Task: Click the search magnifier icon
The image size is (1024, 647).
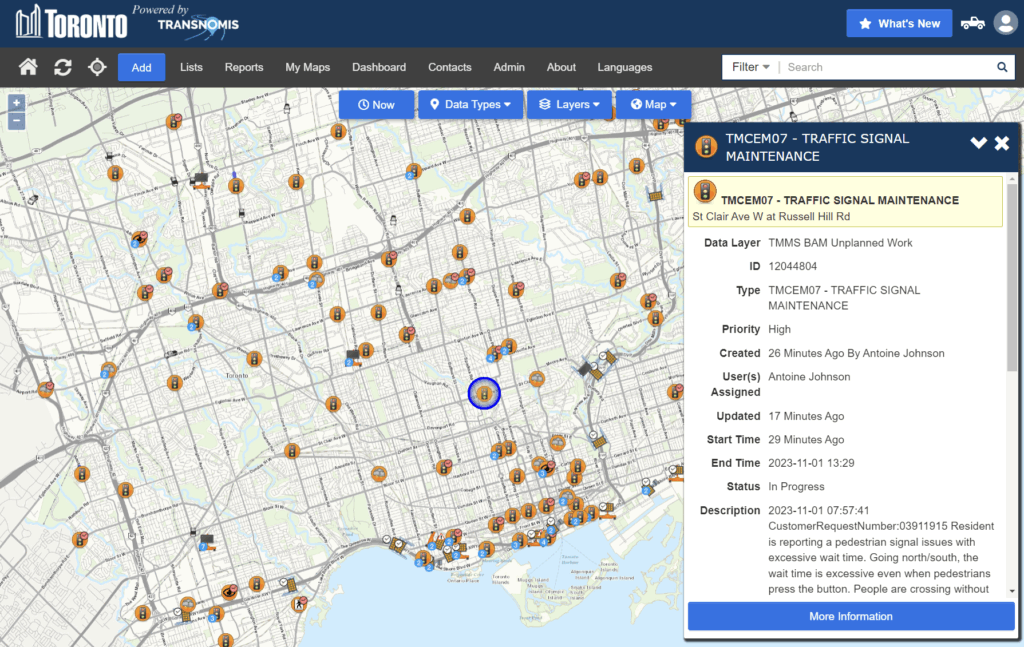Action: pyautogui.click(x=1001, y=67)
